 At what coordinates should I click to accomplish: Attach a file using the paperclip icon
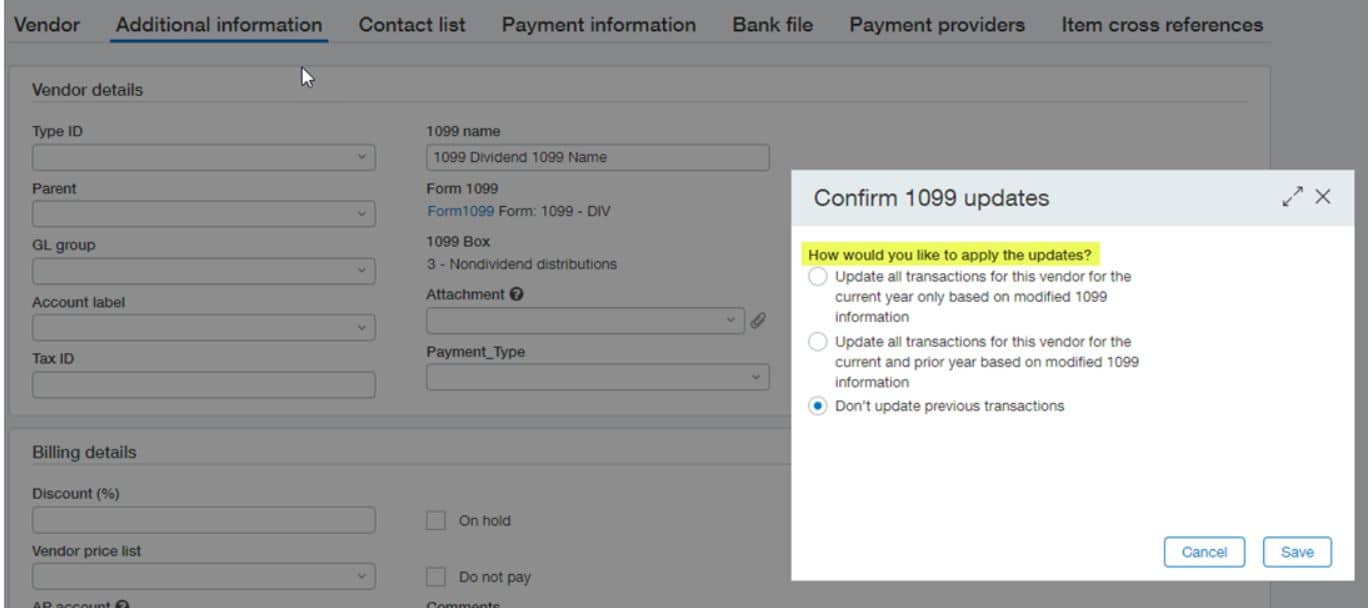tap(759, 321)
